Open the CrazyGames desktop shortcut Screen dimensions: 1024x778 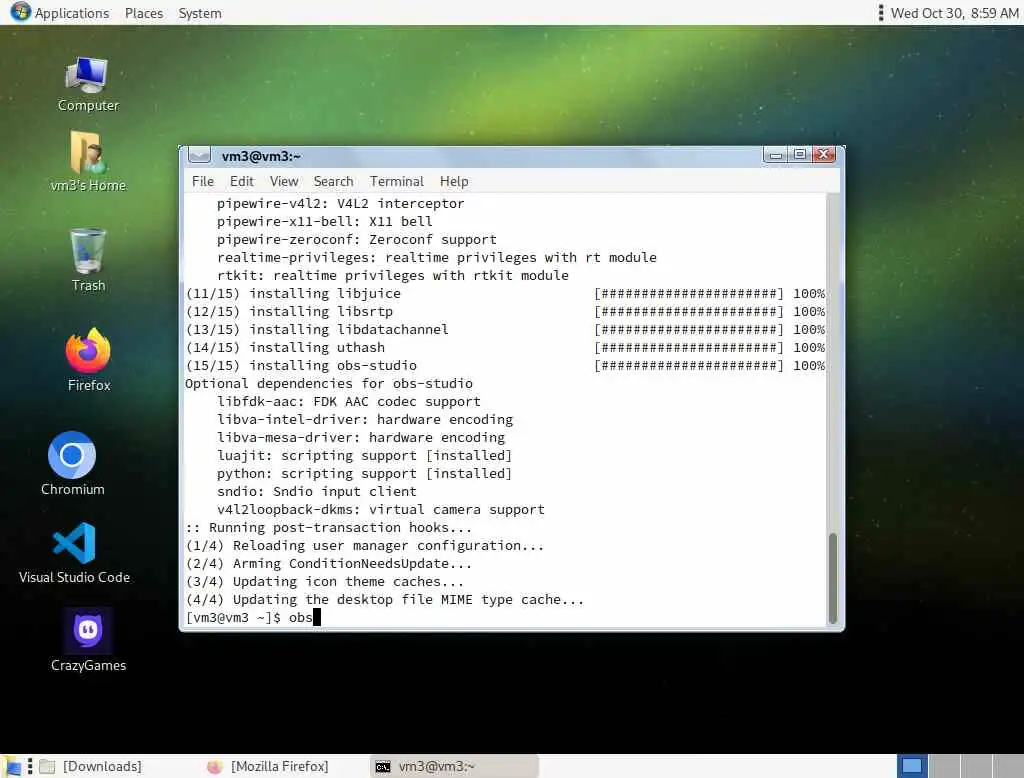88,640
